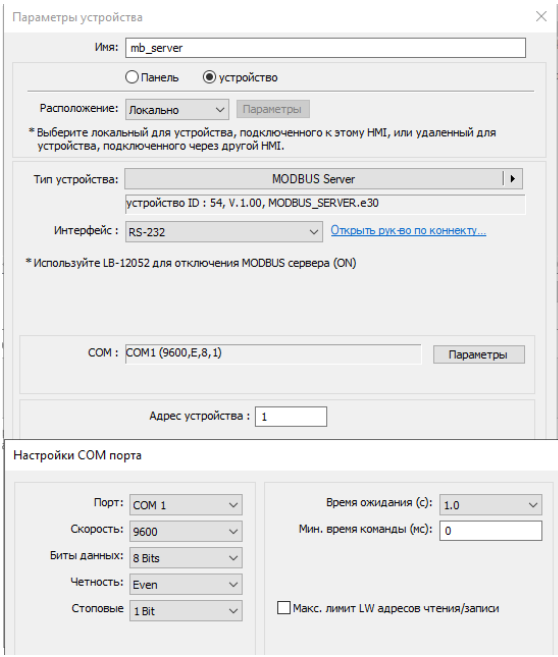558x657 pixels.
Task: Open the Стоповые dropdown showing 1 Bit
Action: 186,611
